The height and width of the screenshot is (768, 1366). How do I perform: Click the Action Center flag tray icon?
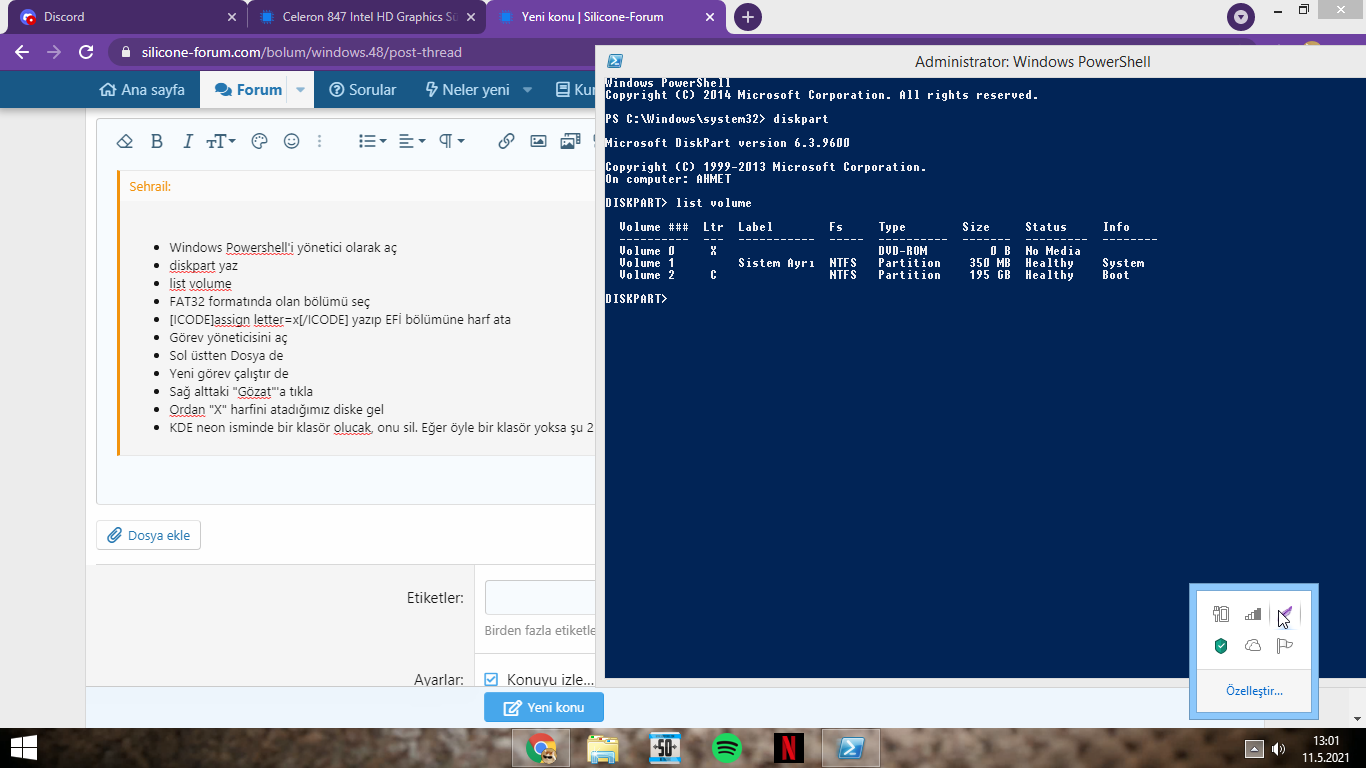pyautogui.click(x=1285, y=646)
